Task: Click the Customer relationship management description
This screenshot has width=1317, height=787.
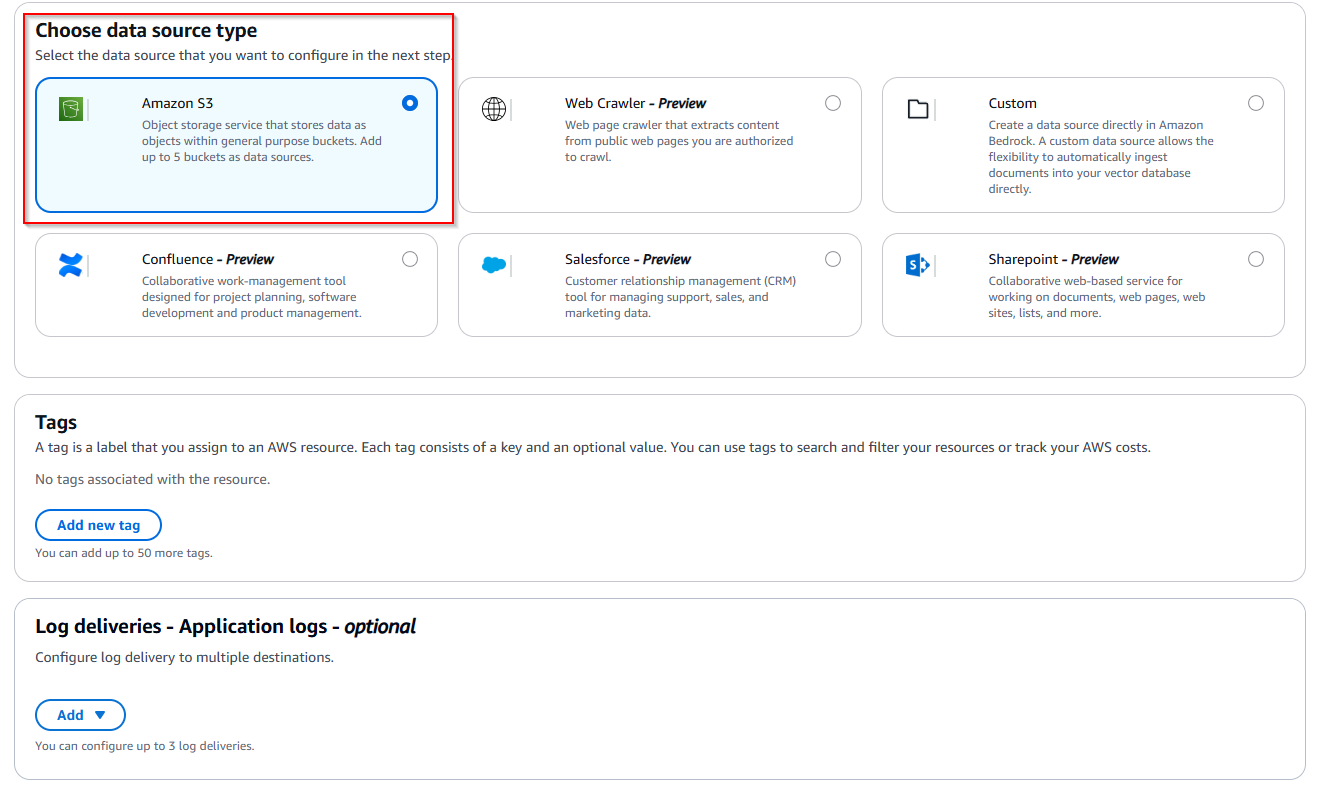Action: tap(680, 297)
